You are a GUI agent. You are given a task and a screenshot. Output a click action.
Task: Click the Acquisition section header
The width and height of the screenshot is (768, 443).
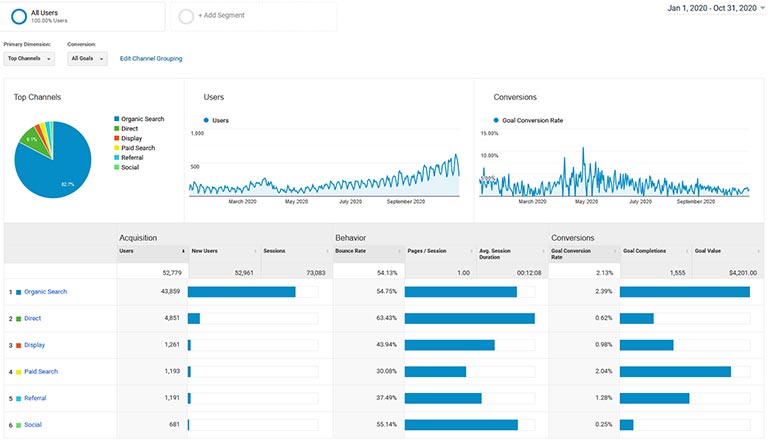coord(138,238)
